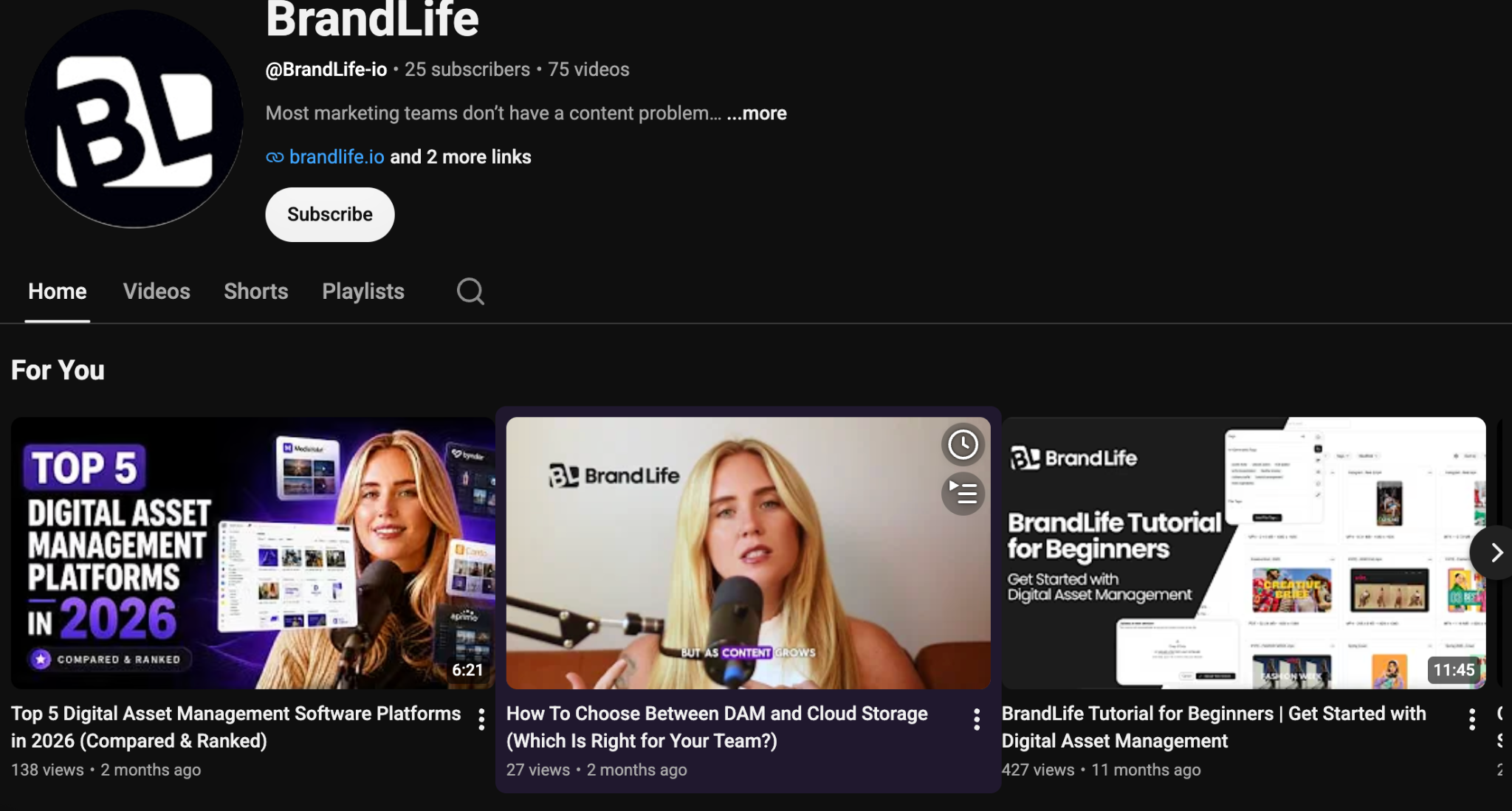Click the Watch Later clock icon on thumbnail
This screenshot has height=811, width=1512.
coord(963,444)
